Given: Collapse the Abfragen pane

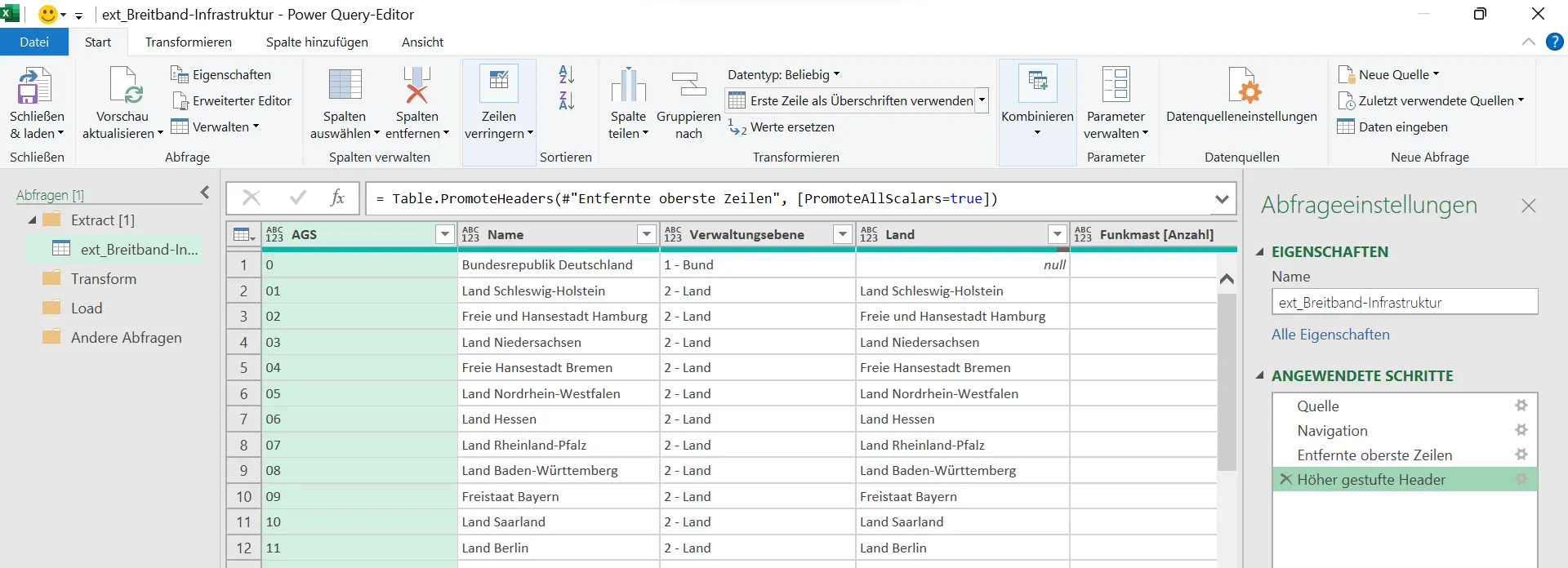Looking at the screenshot, I should click(x=205, y=193).
